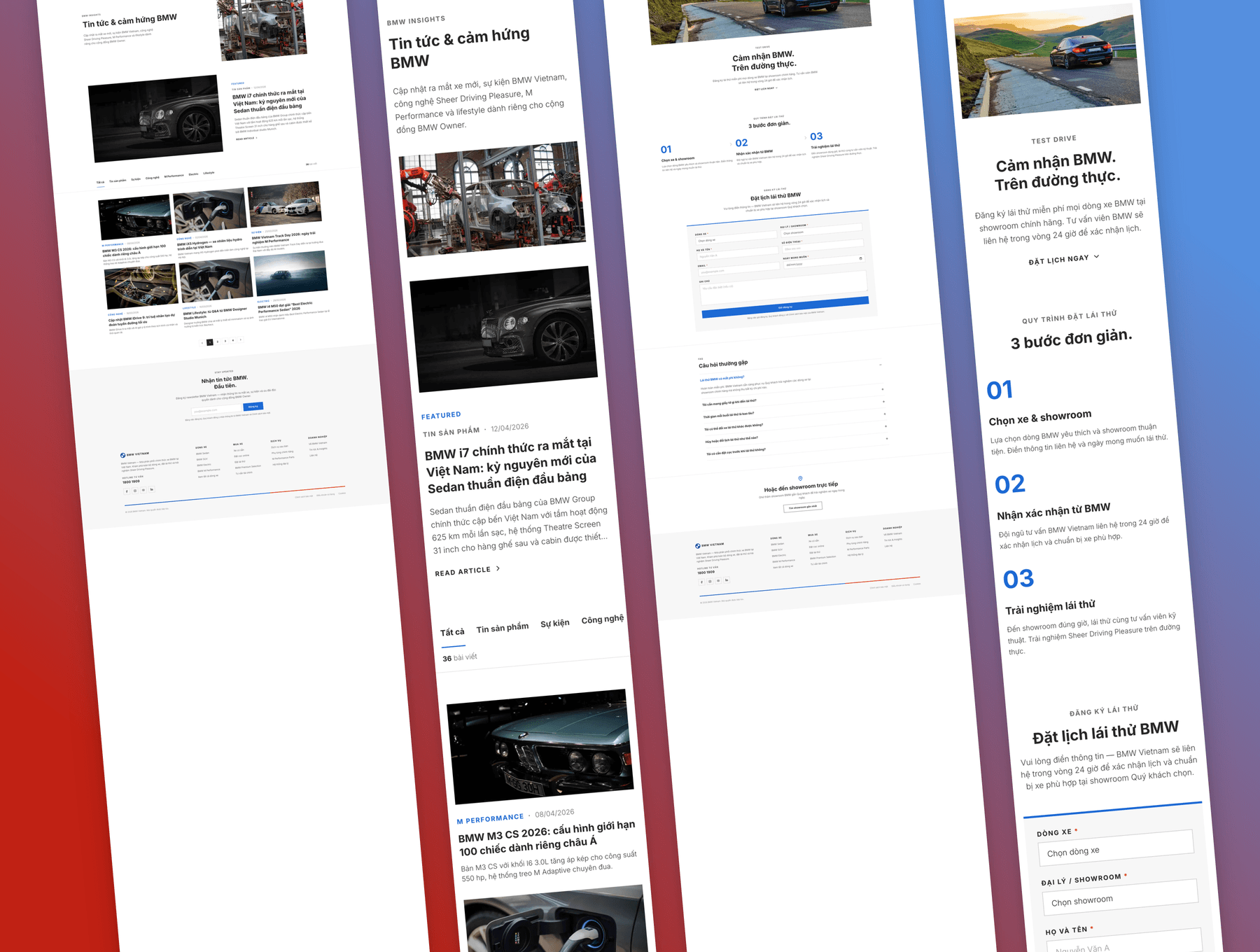
Task: Click LinkedIn icon in news page footer
Action: coord(151,489)
